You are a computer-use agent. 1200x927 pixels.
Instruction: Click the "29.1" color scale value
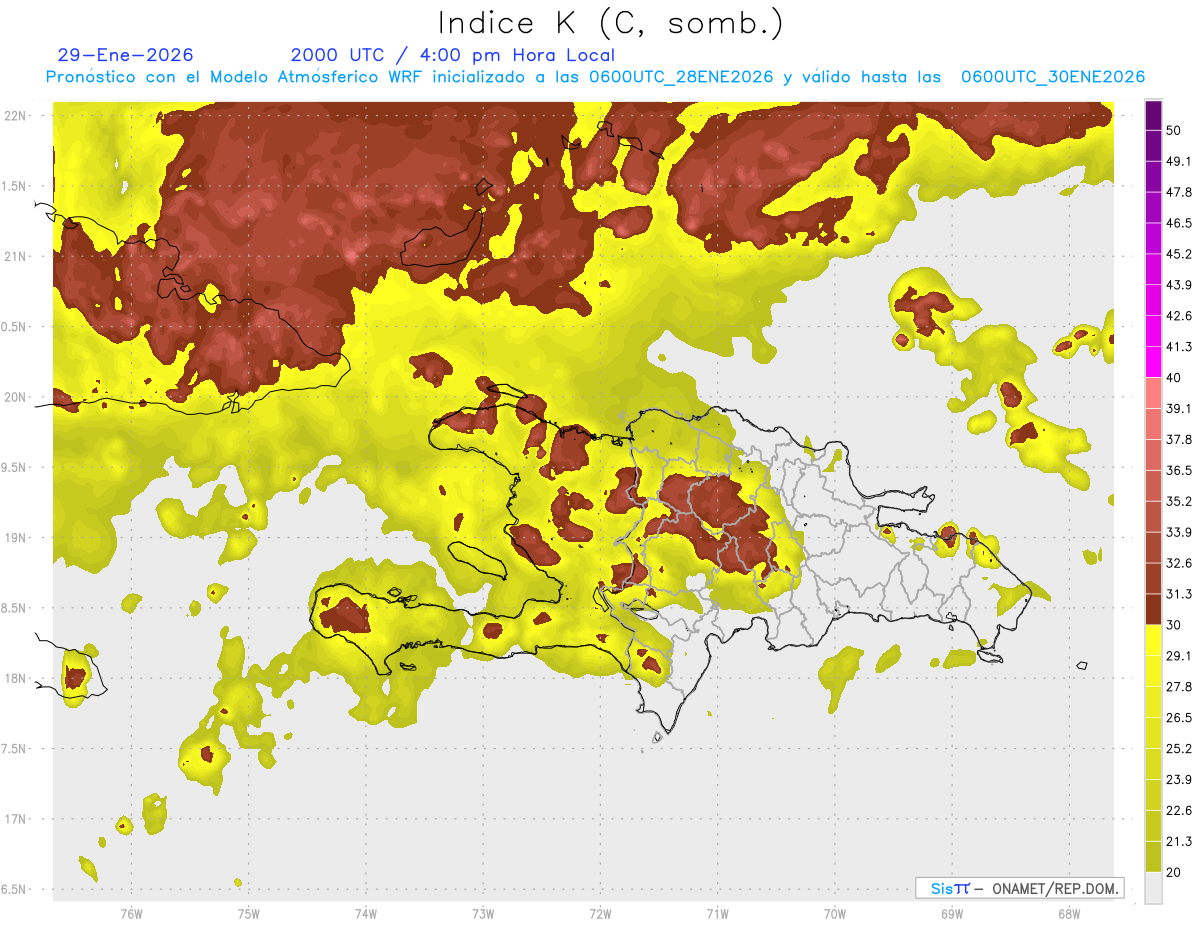coord(1178,656)
